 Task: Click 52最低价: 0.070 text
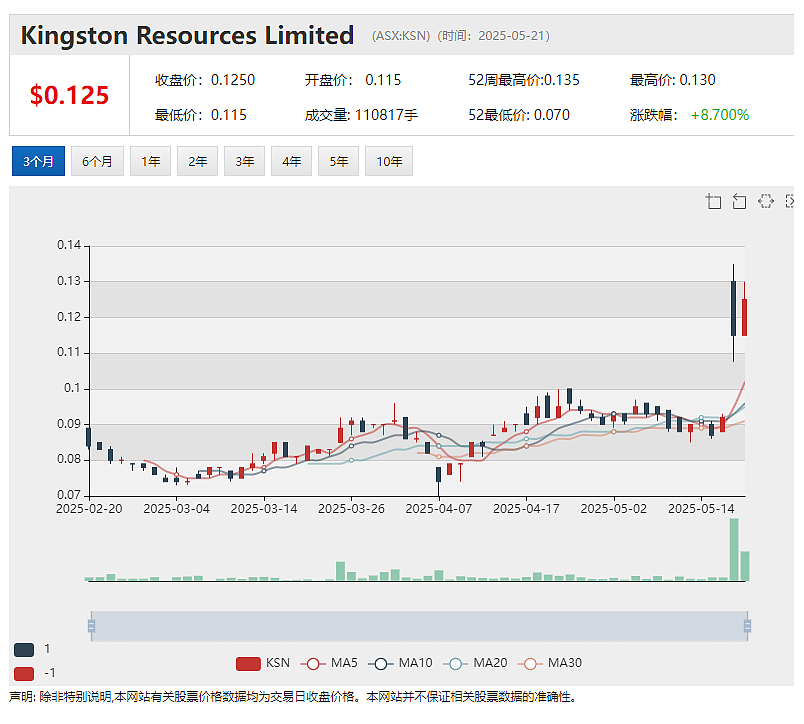coord(519,115)
